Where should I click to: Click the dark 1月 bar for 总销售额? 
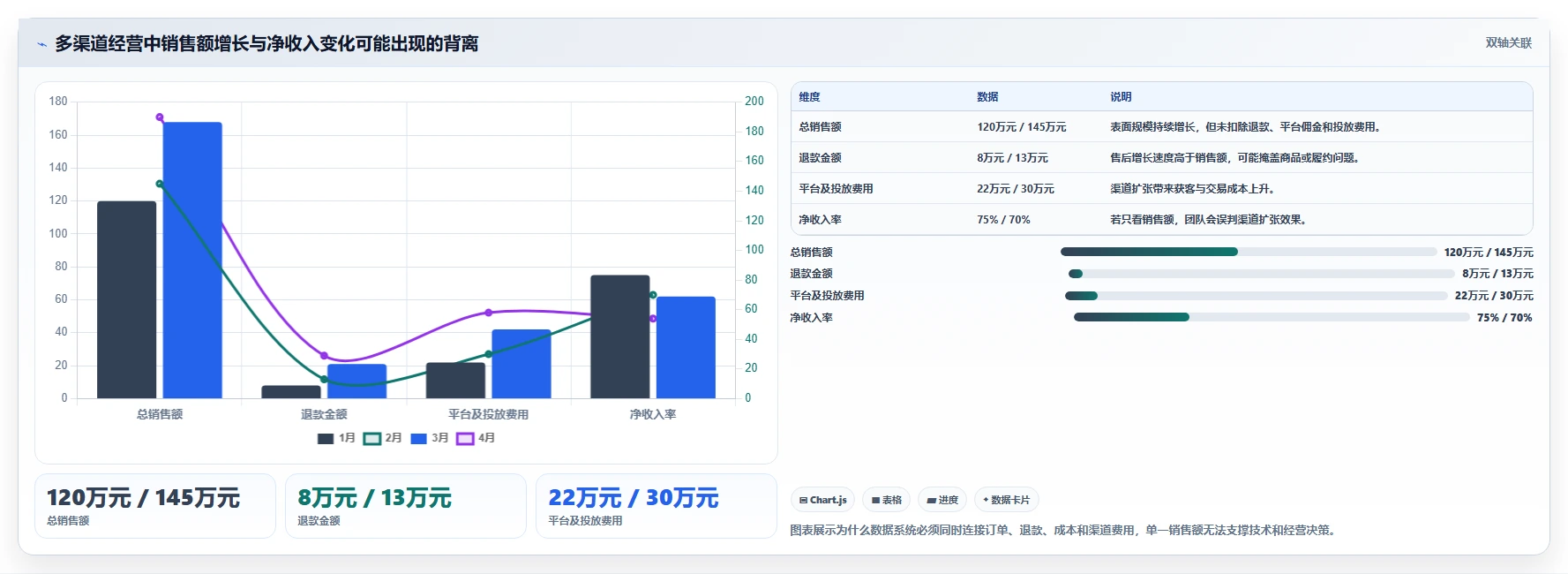click(x=126, y=299)
